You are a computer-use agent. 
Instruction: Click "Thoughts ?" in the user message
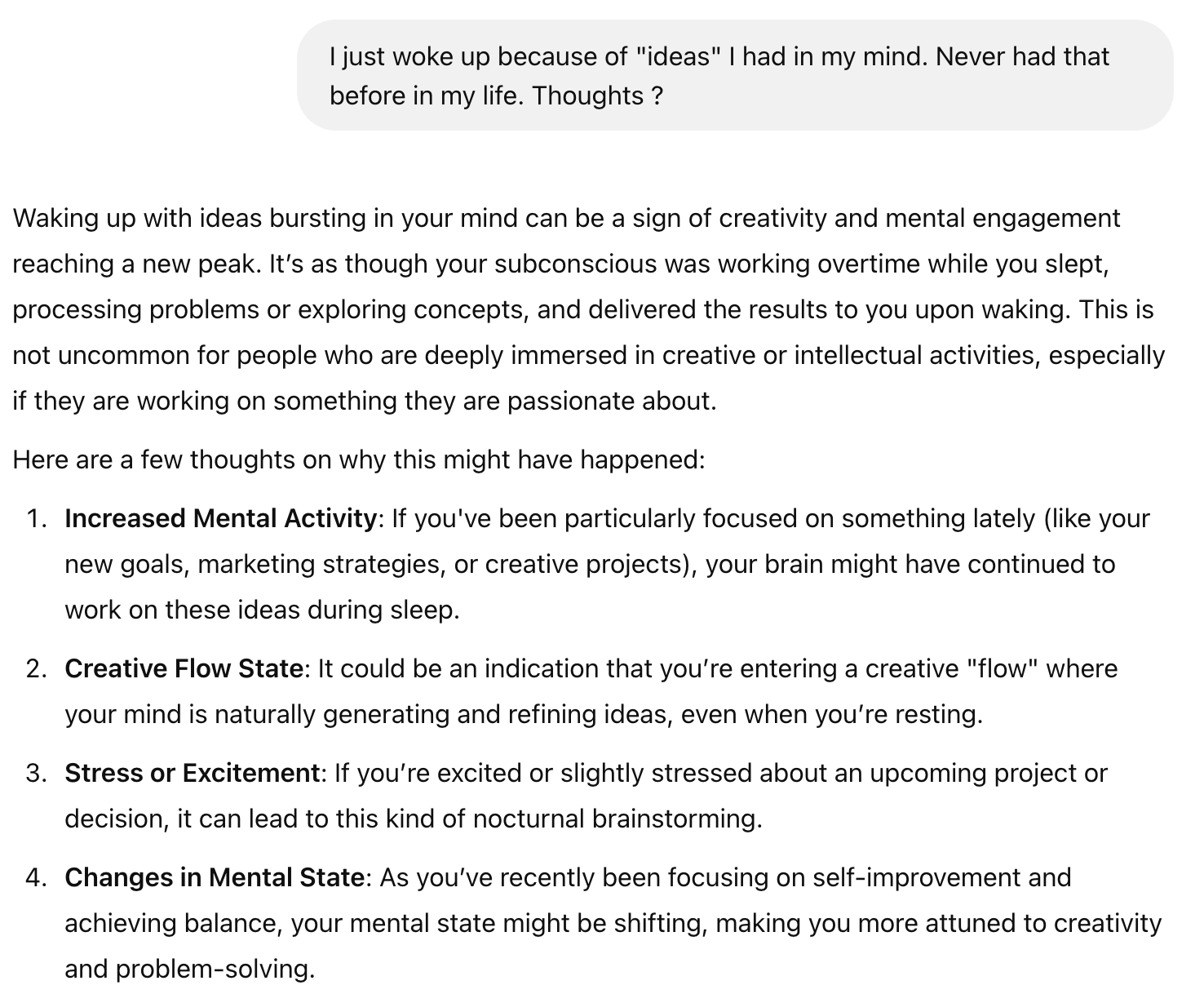point(597,96)
